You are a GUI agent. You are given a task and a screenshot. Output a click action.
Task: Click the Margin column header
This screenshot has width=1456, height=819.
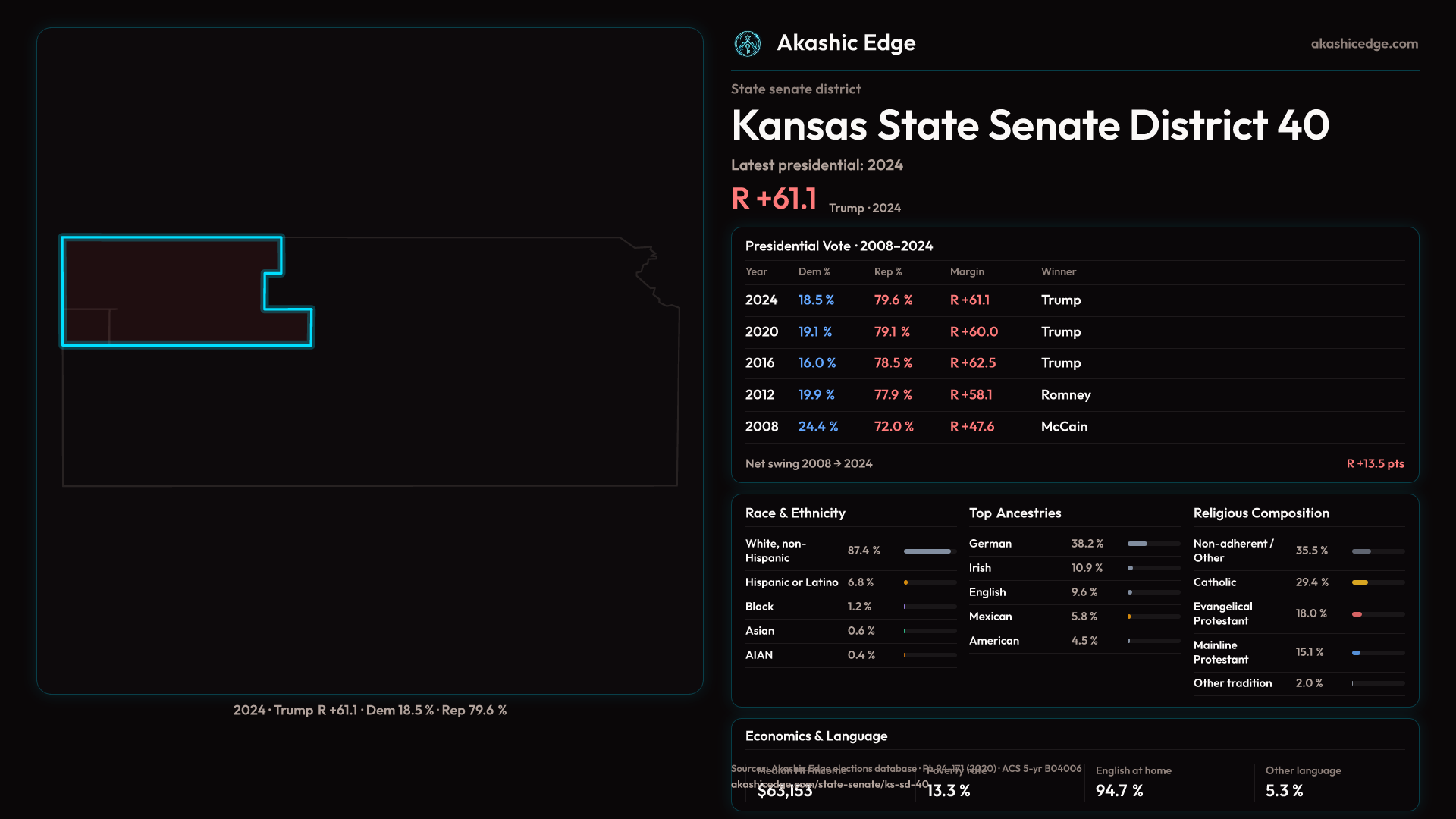click(x=967, y=271)
